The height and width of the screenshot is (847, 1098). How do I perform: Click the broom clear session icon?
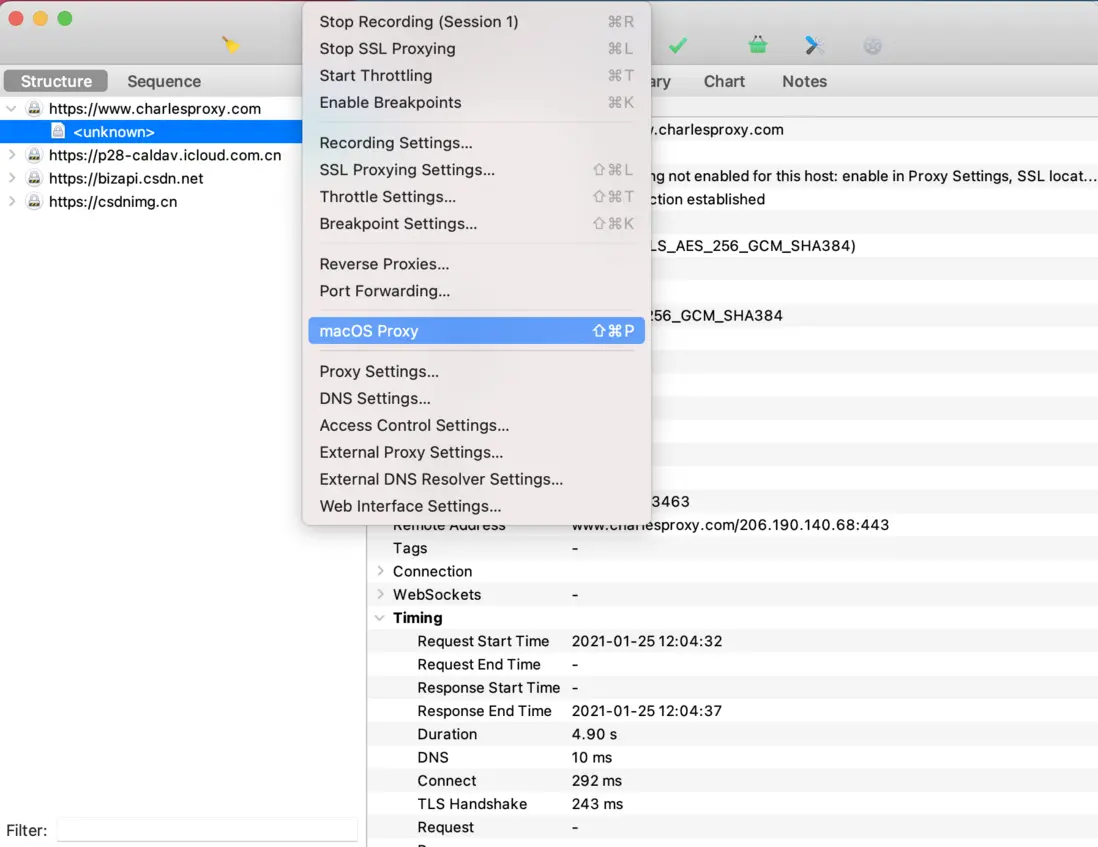click(230, 45)
